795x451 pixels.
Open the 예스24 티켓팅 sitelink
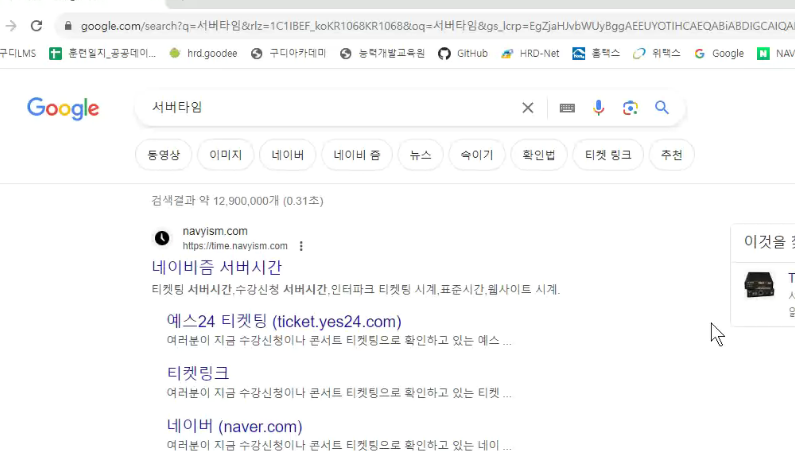click(x=284, y=321)
